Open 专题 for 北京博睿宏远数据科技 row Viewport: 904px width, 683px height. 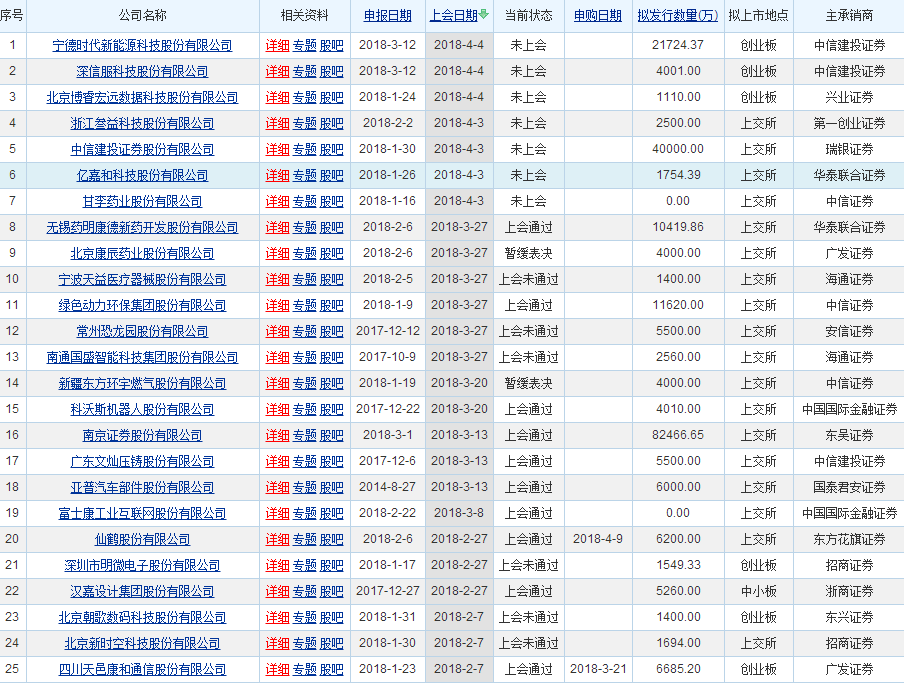click(x=304, y=97)
